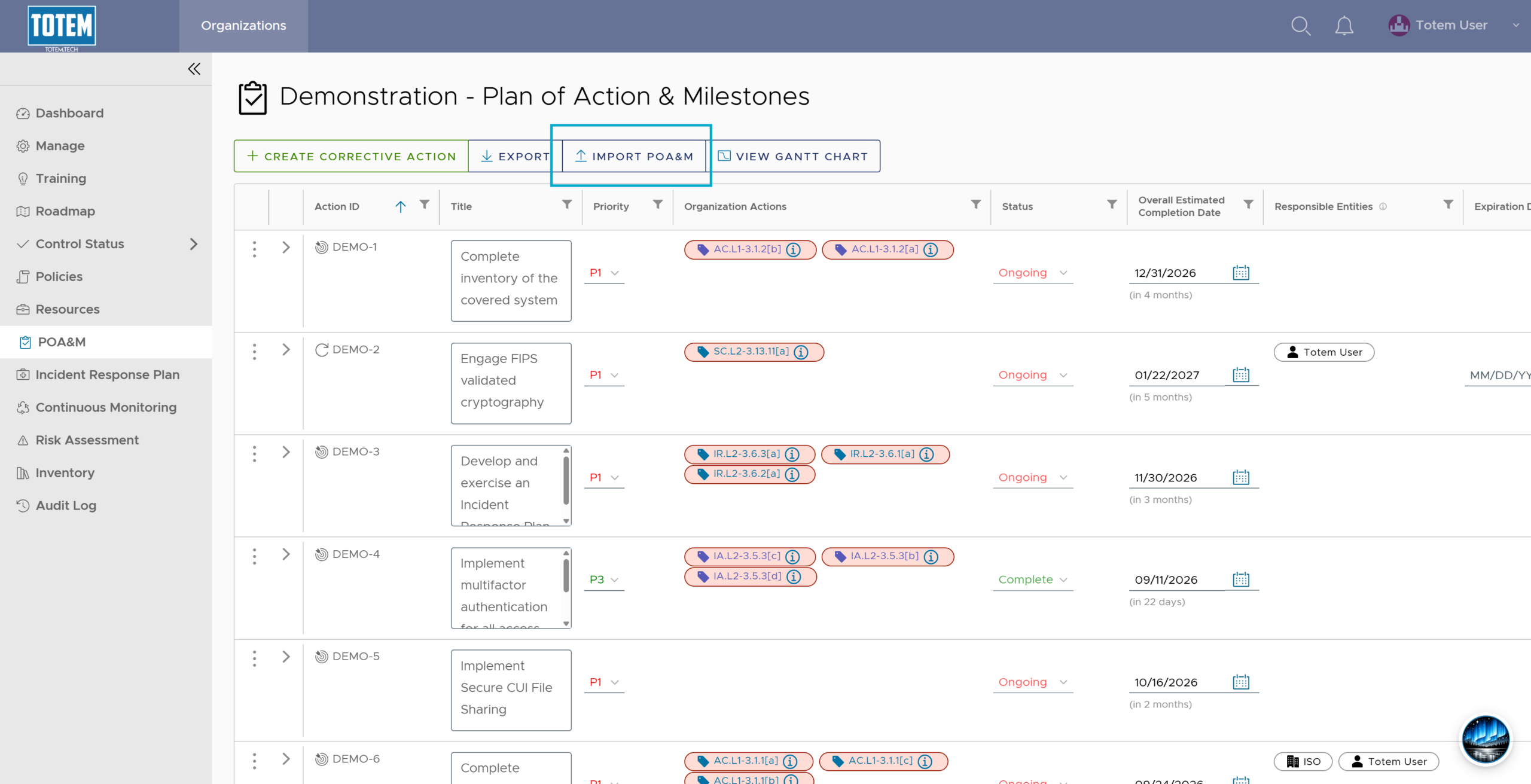This screenshot has height=784, width=1531.
Task: Expand the DEMO-1 row details
Action: (x=286, y=247)
